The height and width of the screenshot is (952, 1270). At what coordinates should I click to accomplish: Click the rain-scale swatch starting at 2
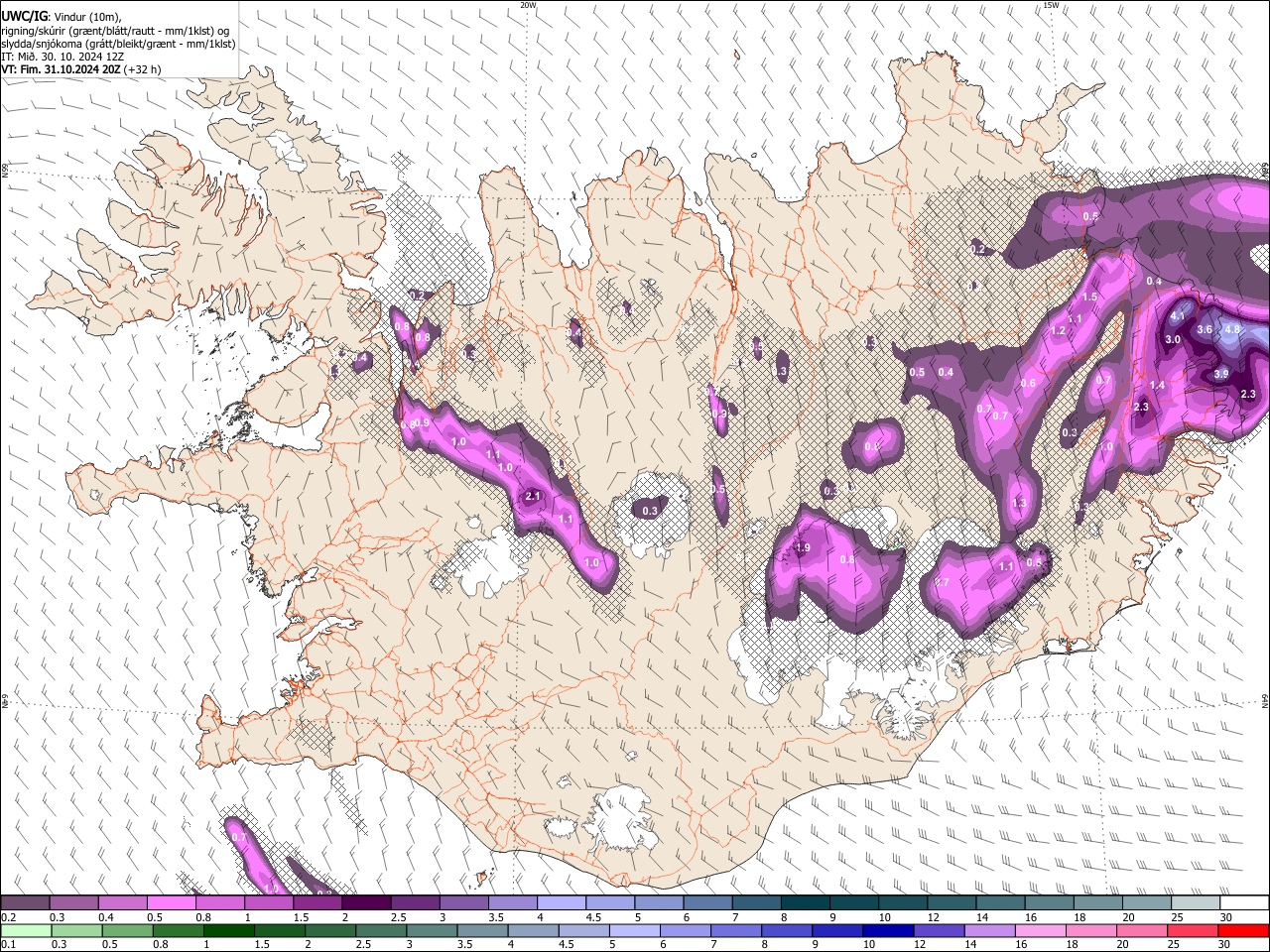(330, 930)
